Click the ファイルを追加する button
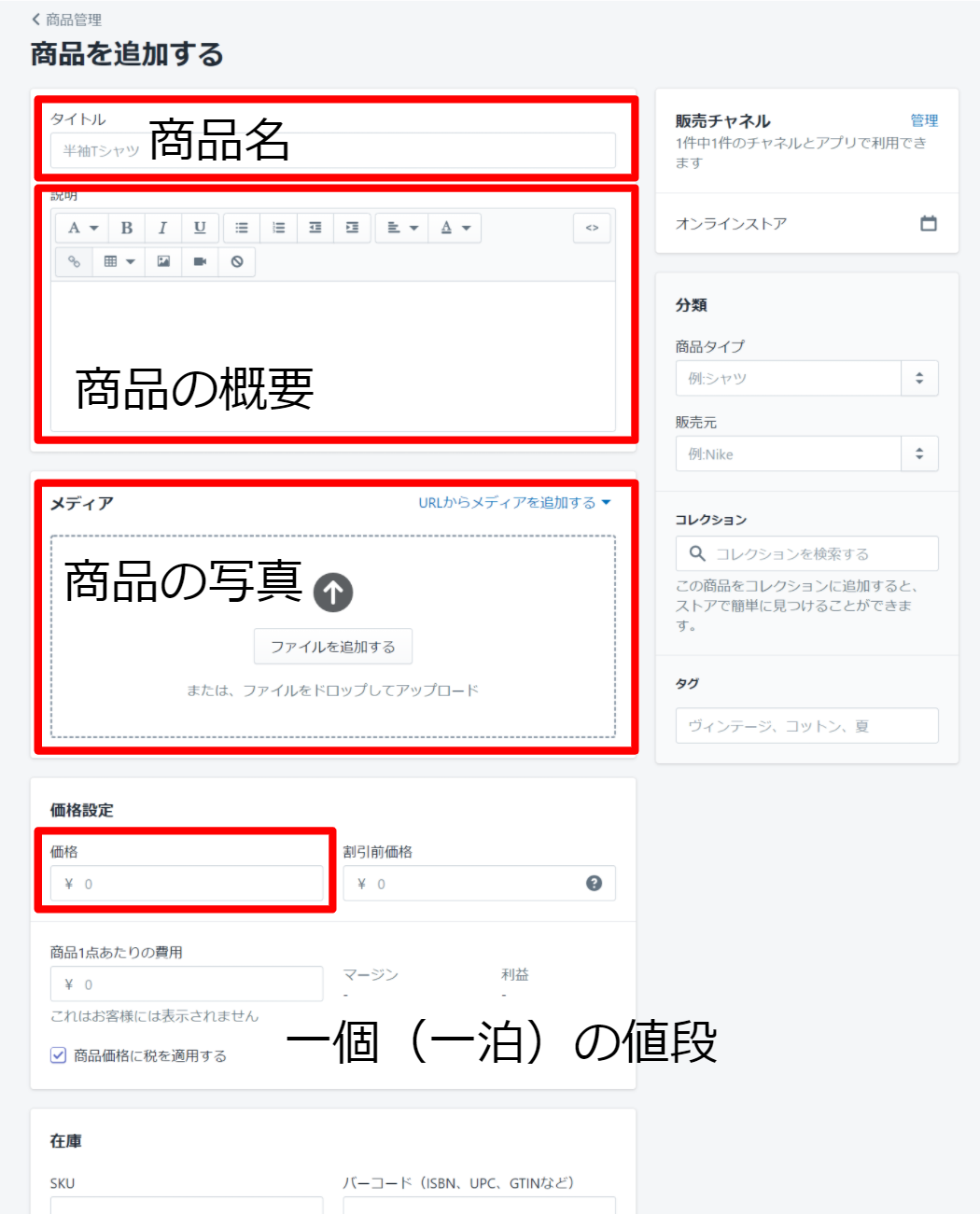The image size is (980, 1214). point(333,647)
